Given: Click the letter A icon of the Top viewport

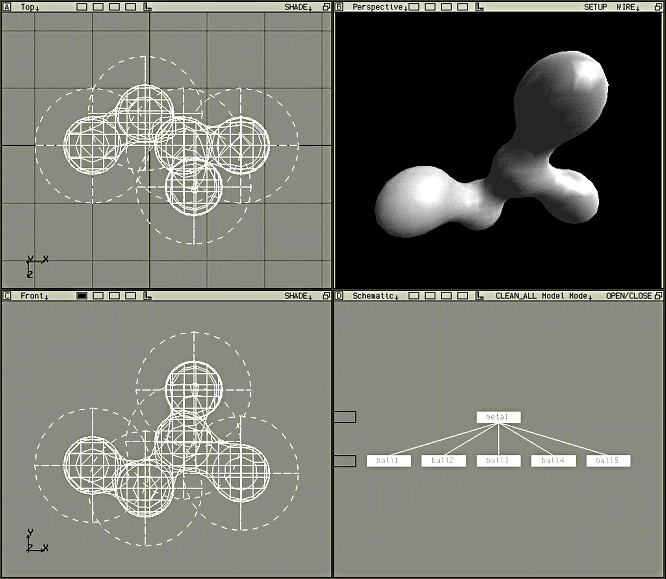Looking at the screenshot, I should point(7,6).
